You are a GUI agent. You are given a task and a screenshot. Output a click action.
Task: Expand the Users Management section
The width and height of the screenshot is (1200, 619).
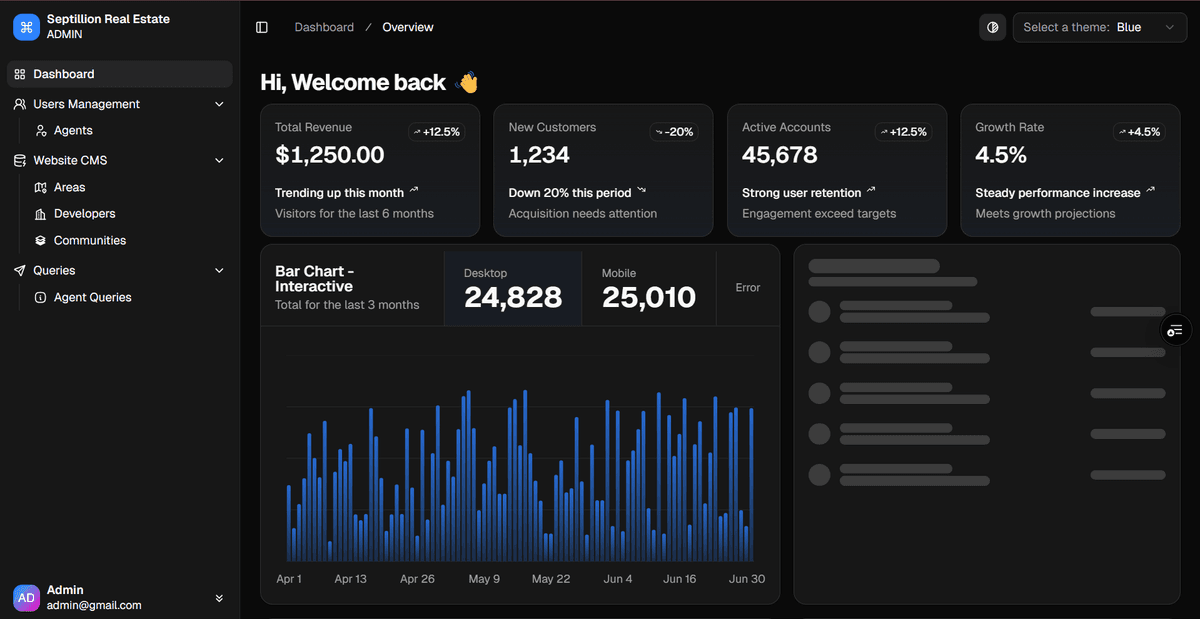click(x=219, y=103)
